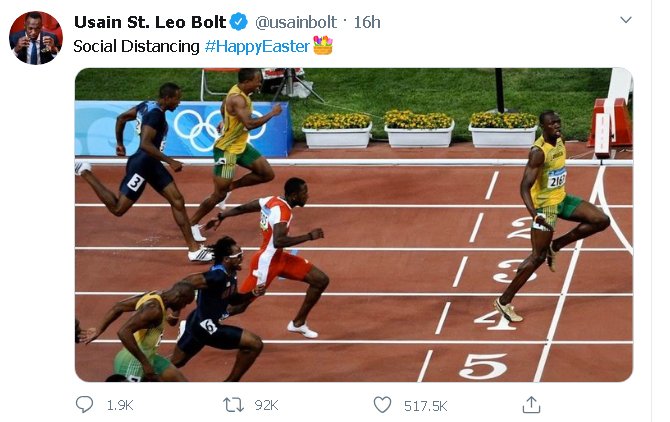
Task: Click the Social Distancing tweet text
Action: pyautogui.click(x=136, y=47)
